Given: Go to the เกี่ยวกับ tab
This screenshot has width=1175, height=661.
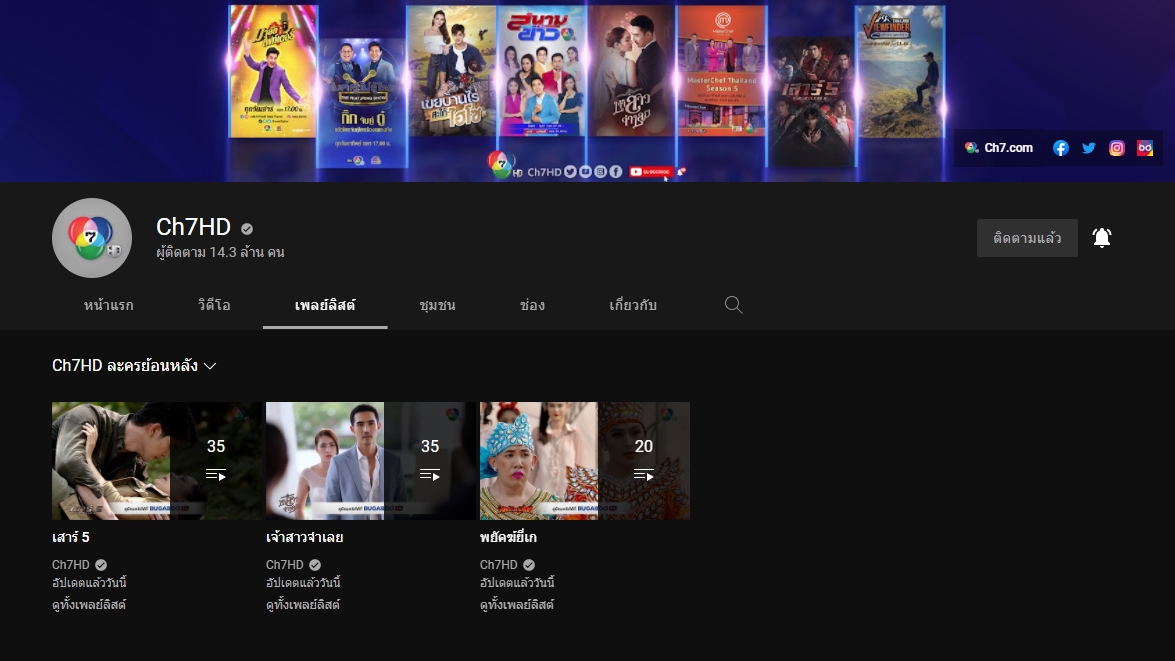Looking at the screenshot, I should [633, 305].
